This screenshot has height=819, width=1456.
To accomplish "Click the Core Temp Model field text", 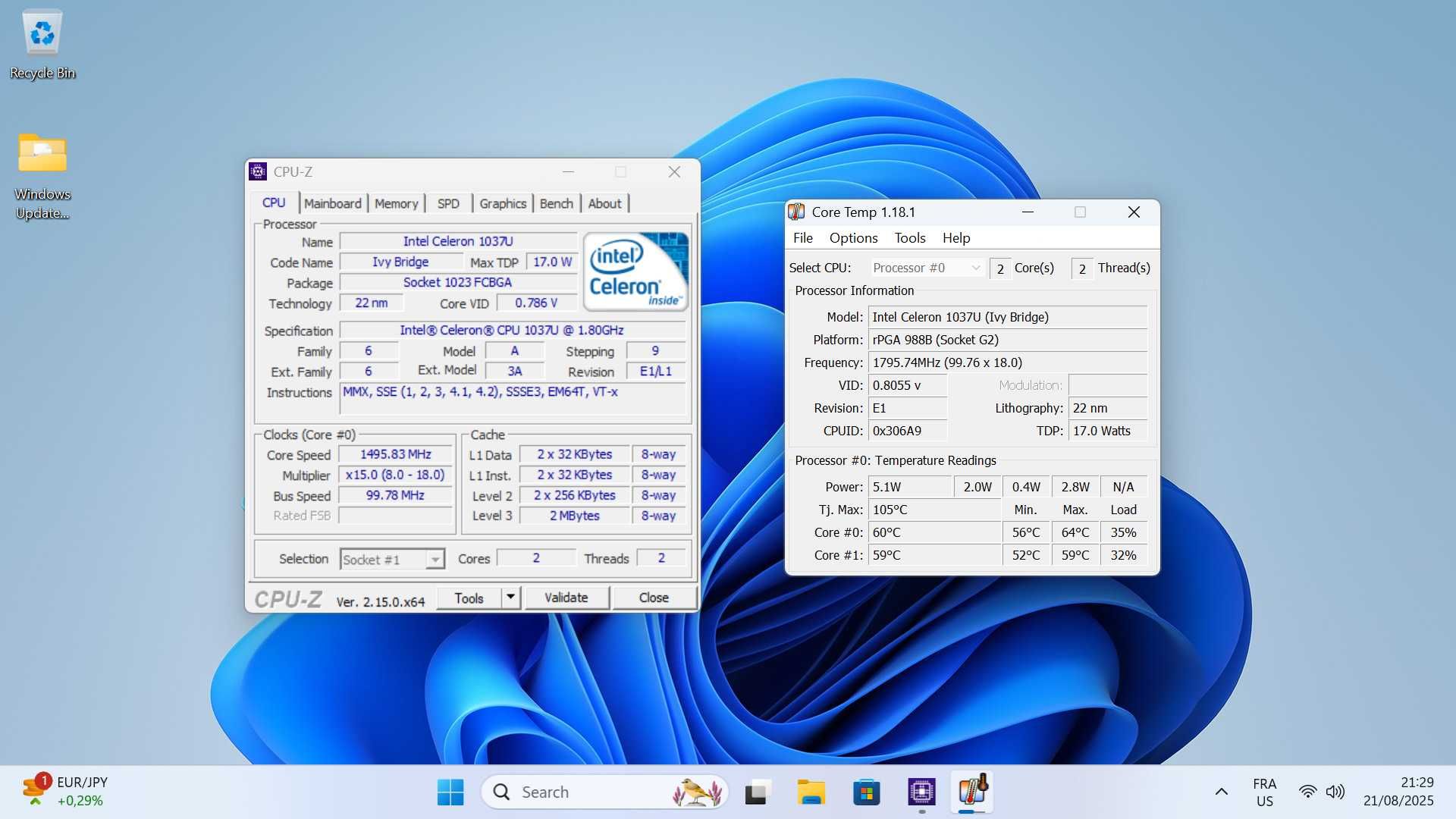I will click(x=1007, y=317).
